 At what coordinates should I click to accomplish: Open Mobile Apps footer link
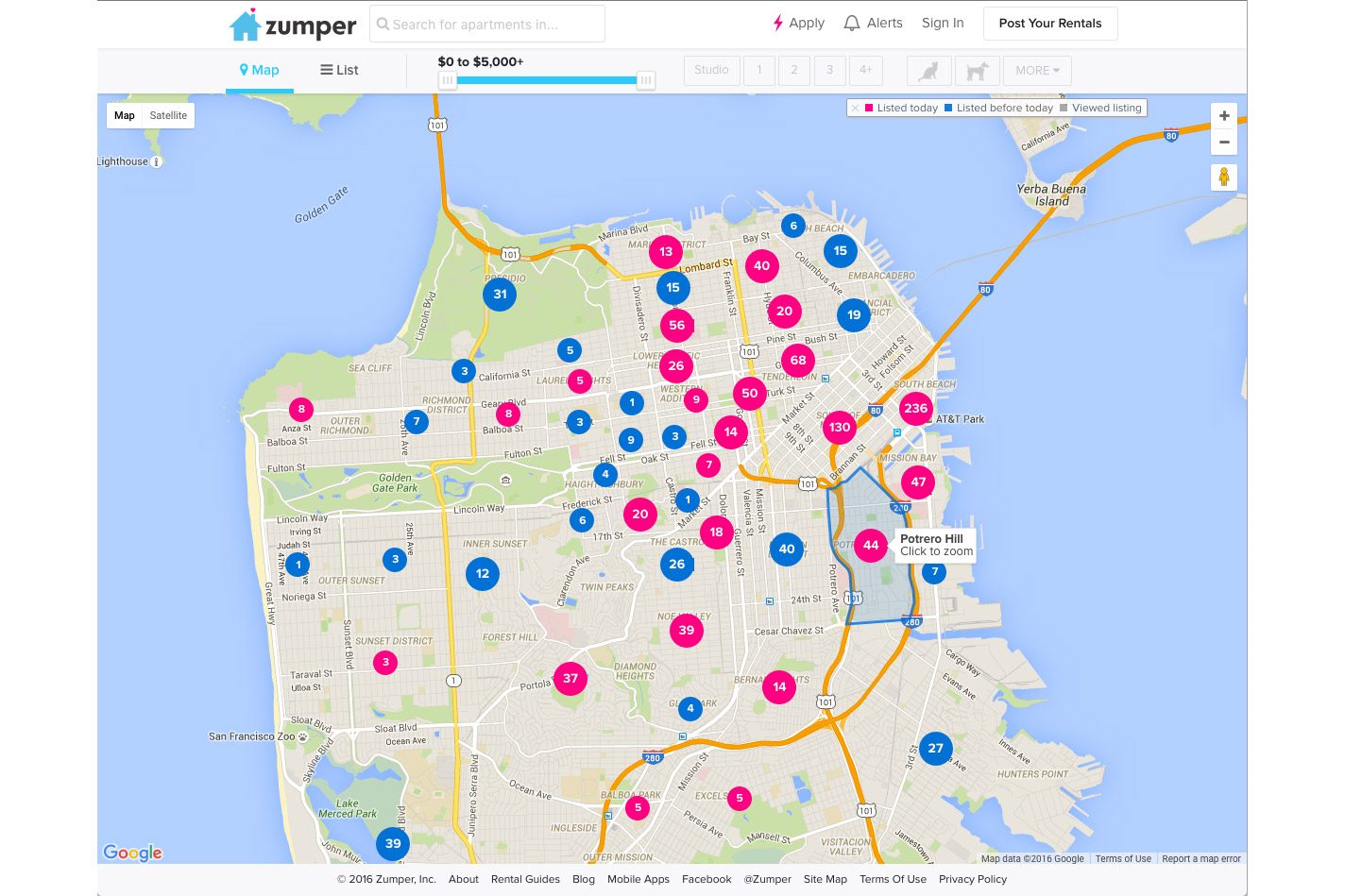638,879
